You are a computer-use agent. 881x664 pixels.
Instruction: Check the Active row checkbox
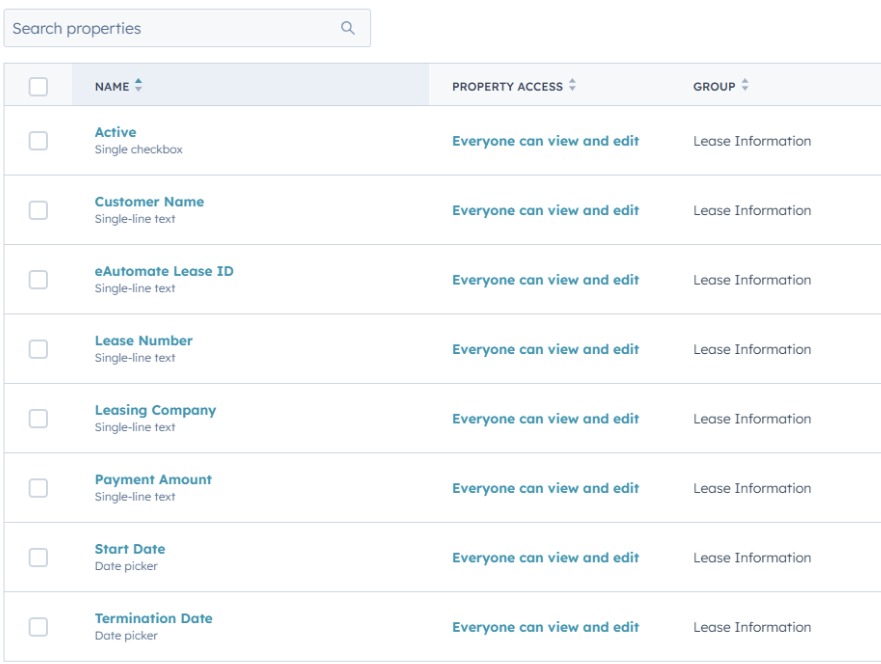[38, 140]
